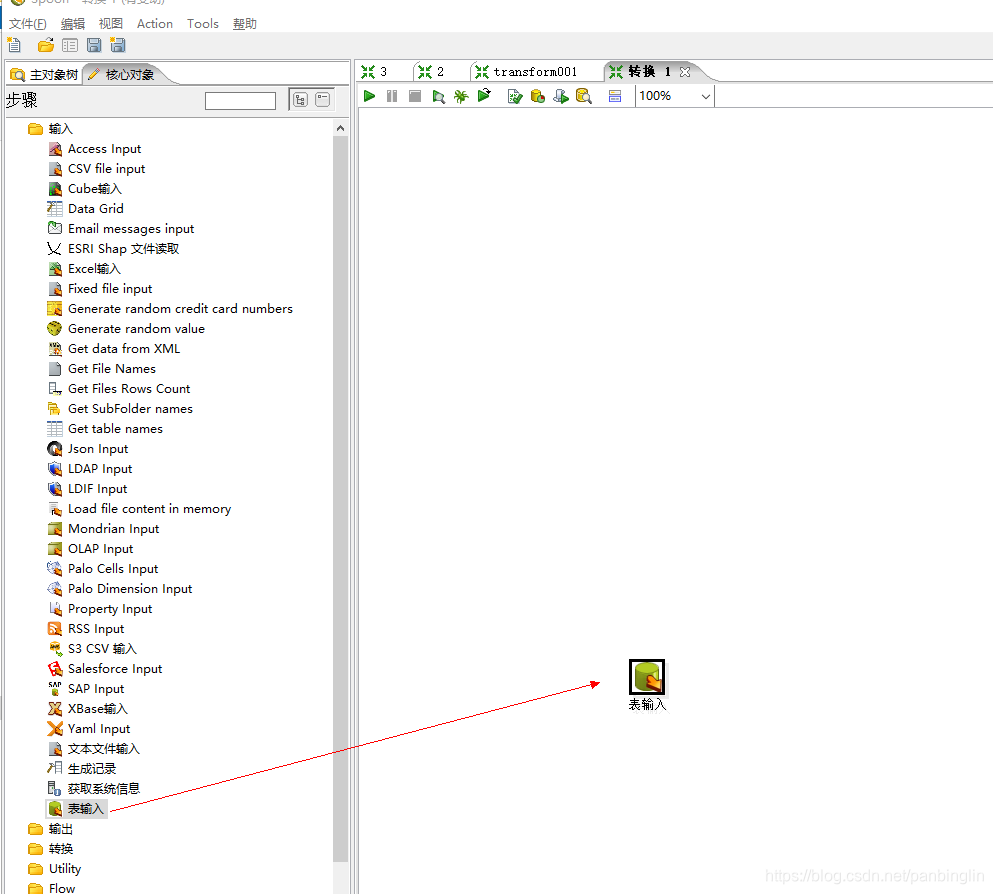Select Generate random credit card numbers
The image size is (993, 894).
click(x=170, y=309)
